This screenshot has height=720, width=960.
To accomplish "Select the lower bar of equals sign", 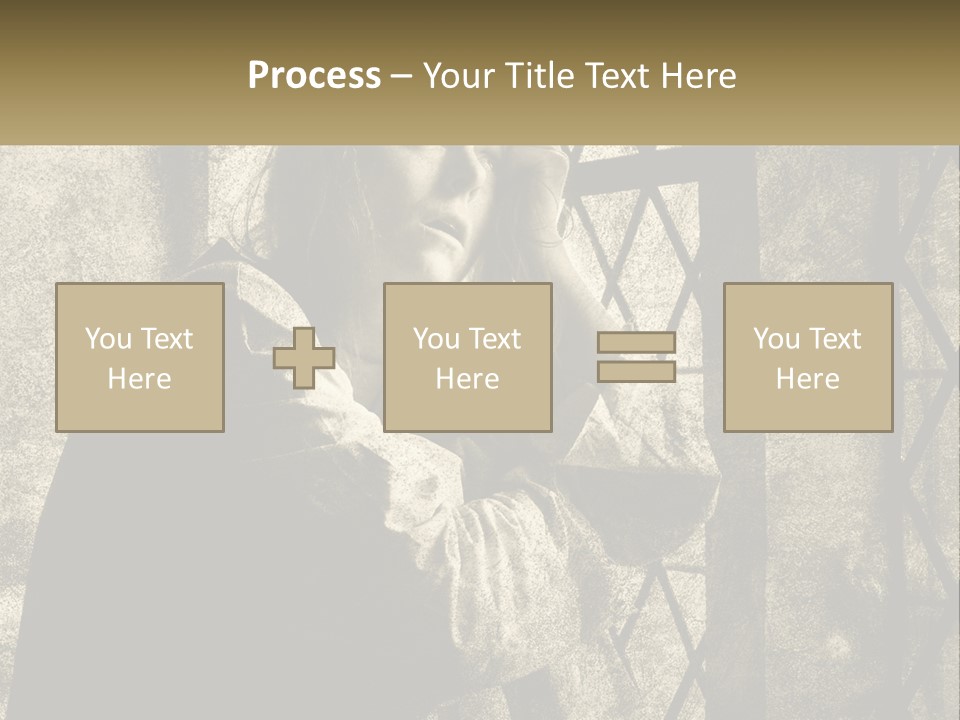I will [x=636, y=371].
